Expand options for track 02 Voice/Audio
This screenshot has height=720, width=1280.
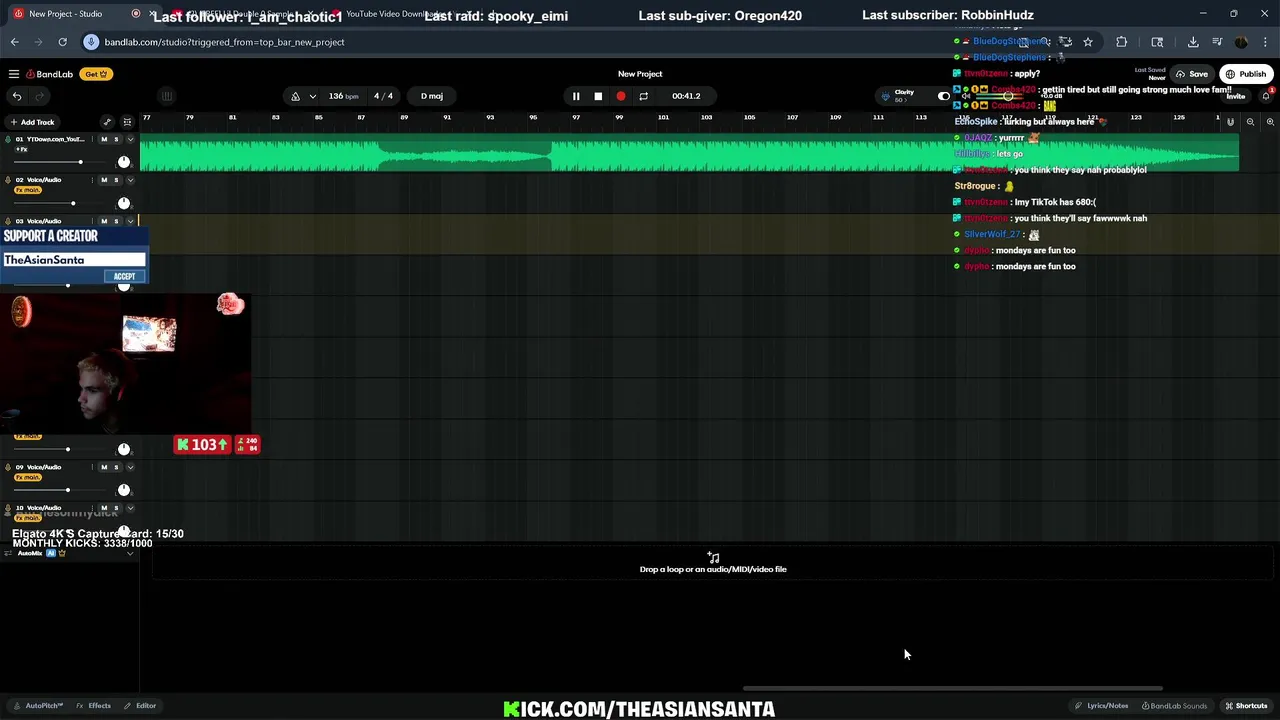[x=130, y=180]
